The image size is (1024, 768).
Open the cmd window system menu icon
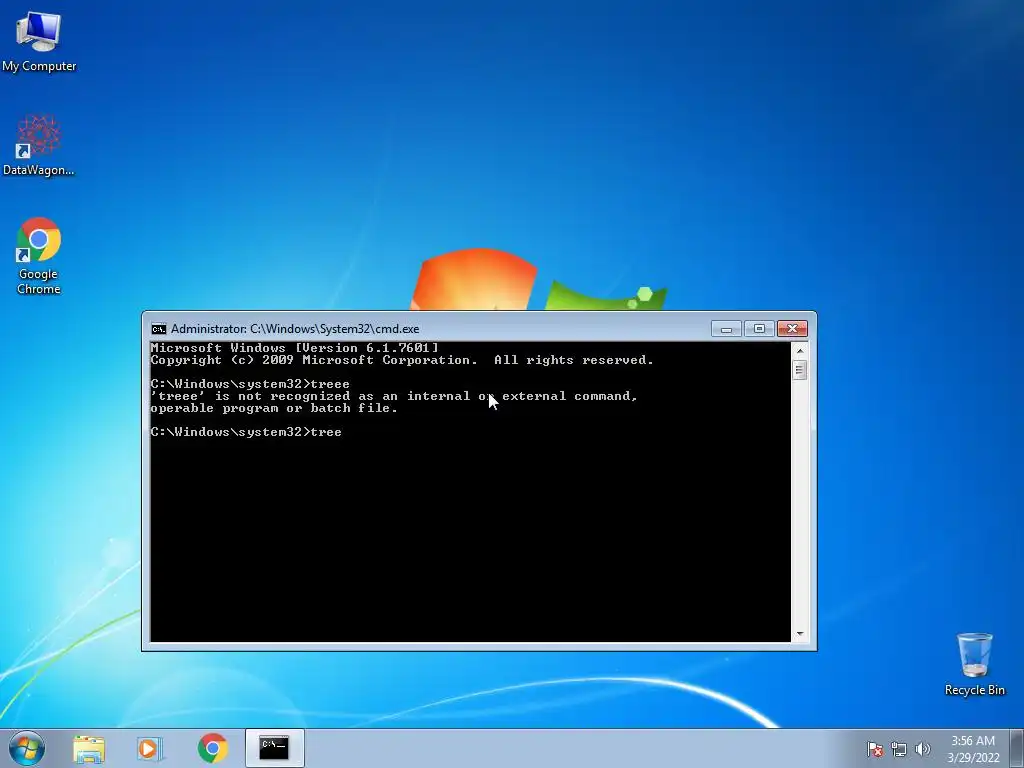159,328
